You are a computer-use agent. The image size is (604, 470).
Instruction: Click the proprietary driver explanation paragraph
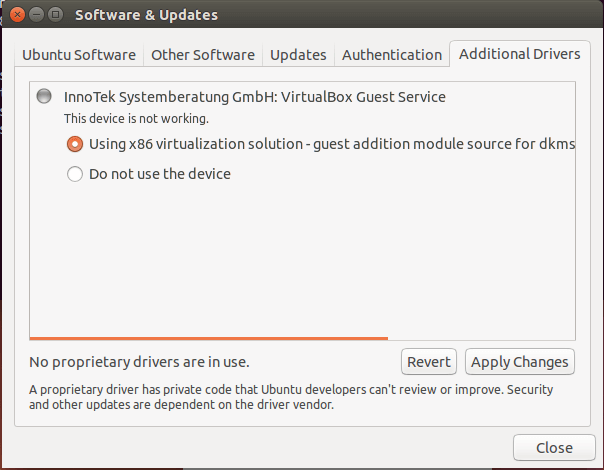point(291,397)
